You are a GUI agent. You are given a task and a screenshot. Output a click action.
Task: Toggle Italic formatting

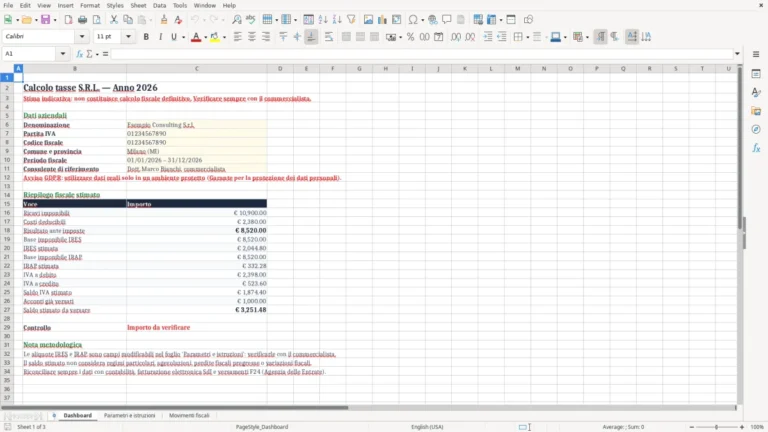[160, 37]
